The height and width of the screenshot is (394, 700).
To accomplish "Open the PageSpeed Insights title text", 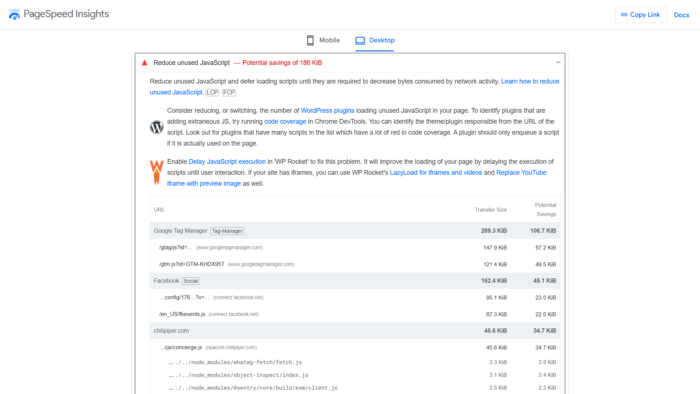I will click(66, 14).
